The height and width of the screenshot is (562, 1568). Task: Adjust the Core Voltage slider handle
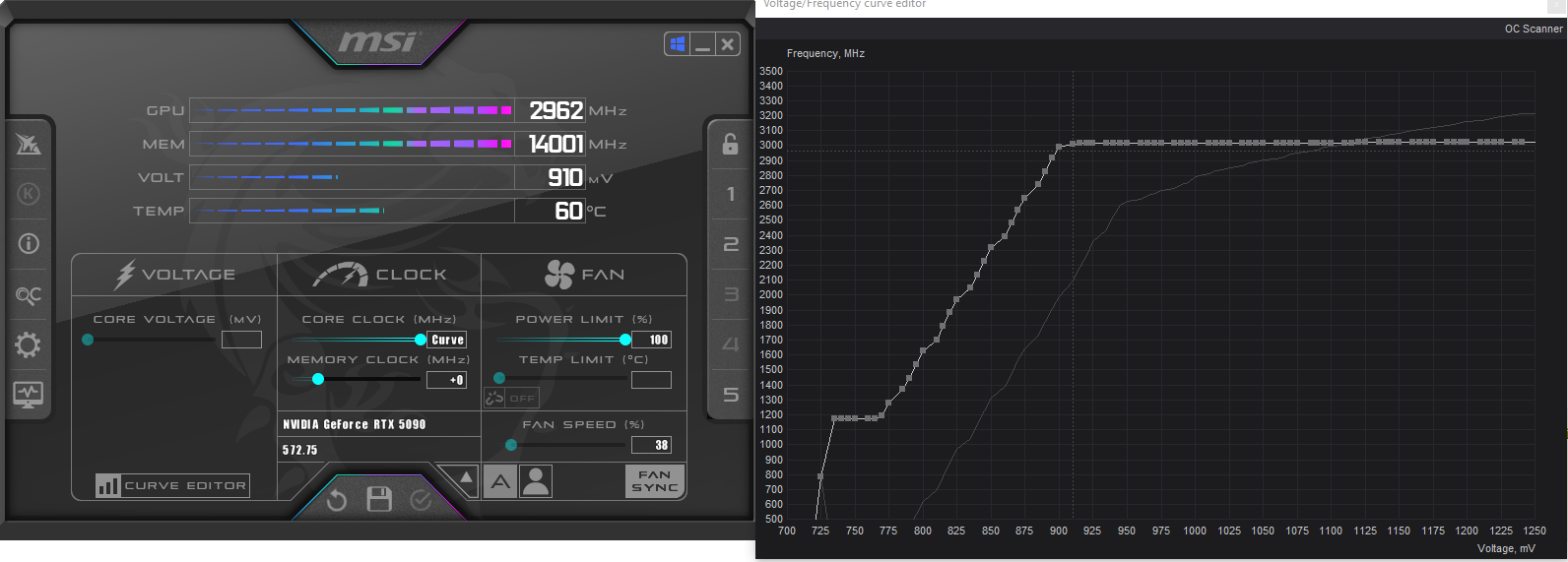point(88,340)
